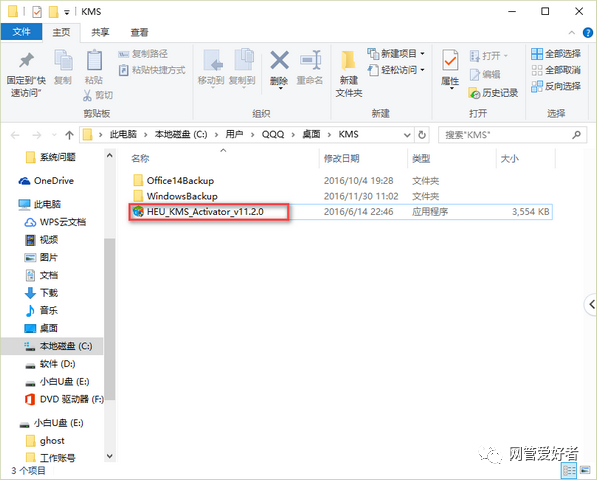
Task: Click the Forward navigation arrow
Action: pos(37,135)
